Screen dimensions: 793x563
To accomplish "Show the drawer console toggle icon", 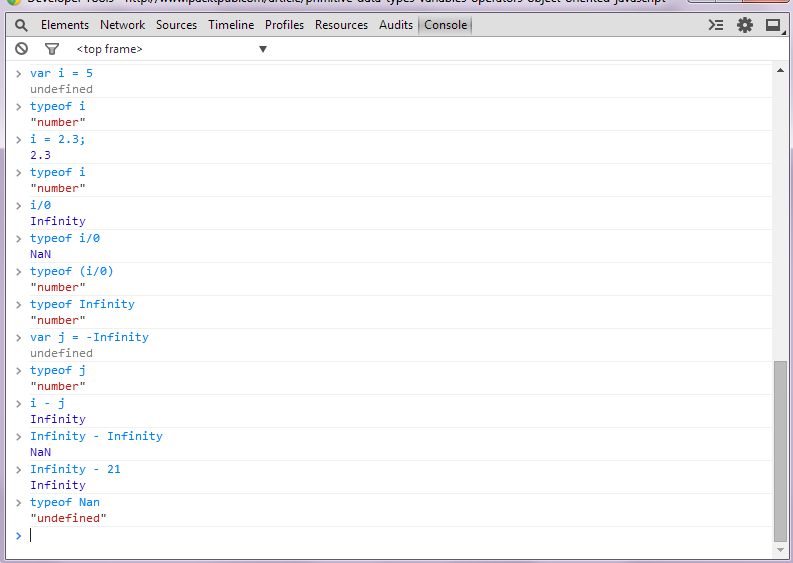I will pos(716,25).
